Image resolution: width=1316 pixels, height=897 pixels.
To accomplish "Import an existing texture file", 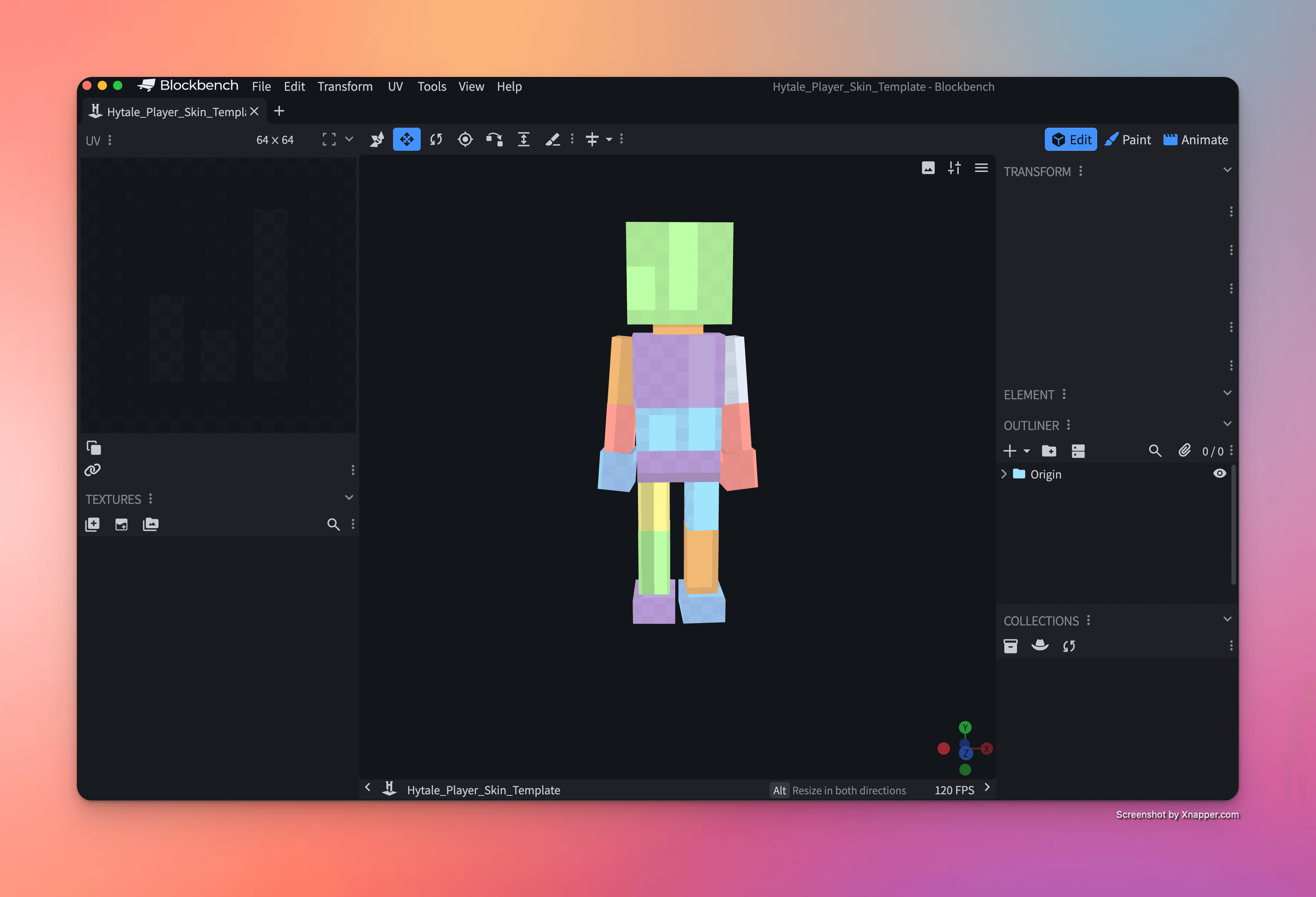I will pos(121,524).
